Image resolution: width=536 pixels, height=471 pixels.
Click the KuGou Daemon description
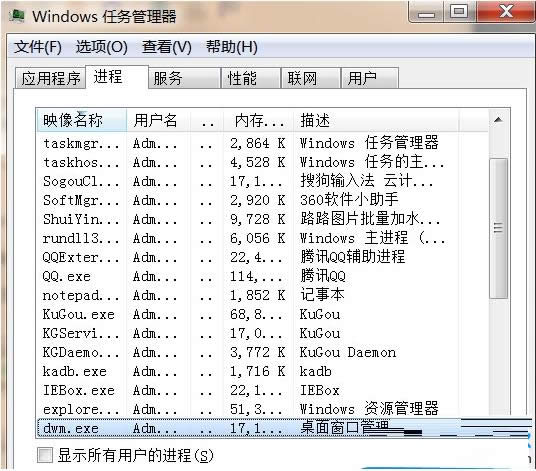click(348, 352)
